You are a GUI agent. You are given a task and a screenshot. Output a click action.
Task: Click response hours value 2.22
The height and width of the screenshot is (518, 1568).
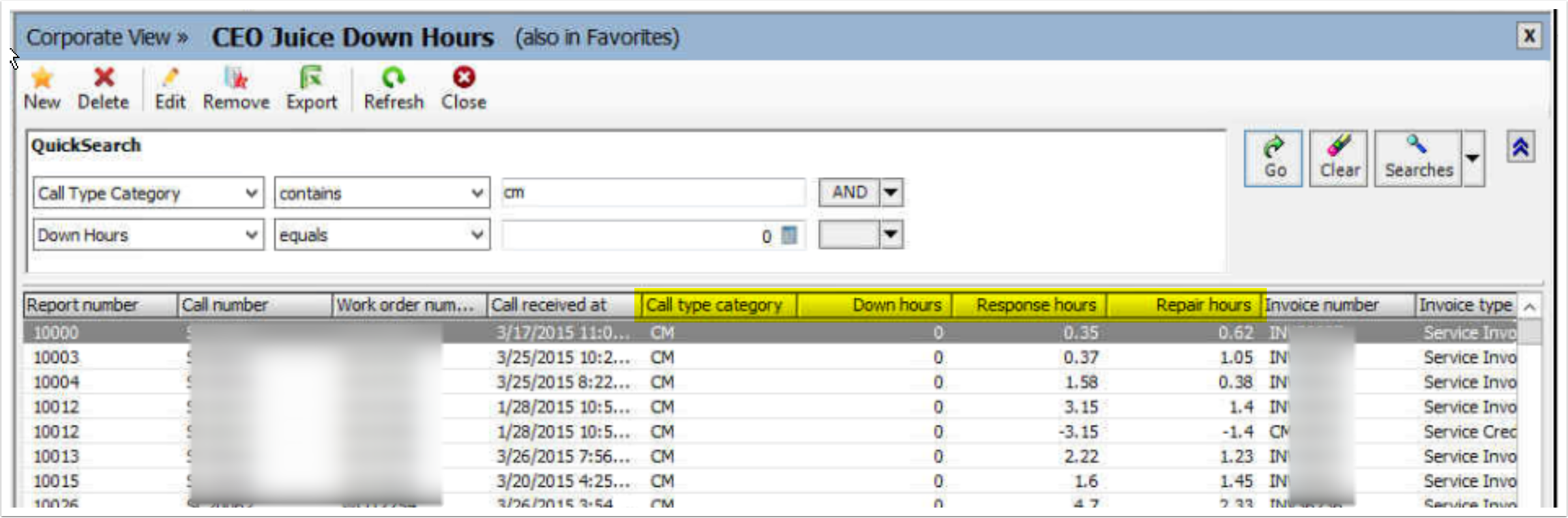[1081, 456]
